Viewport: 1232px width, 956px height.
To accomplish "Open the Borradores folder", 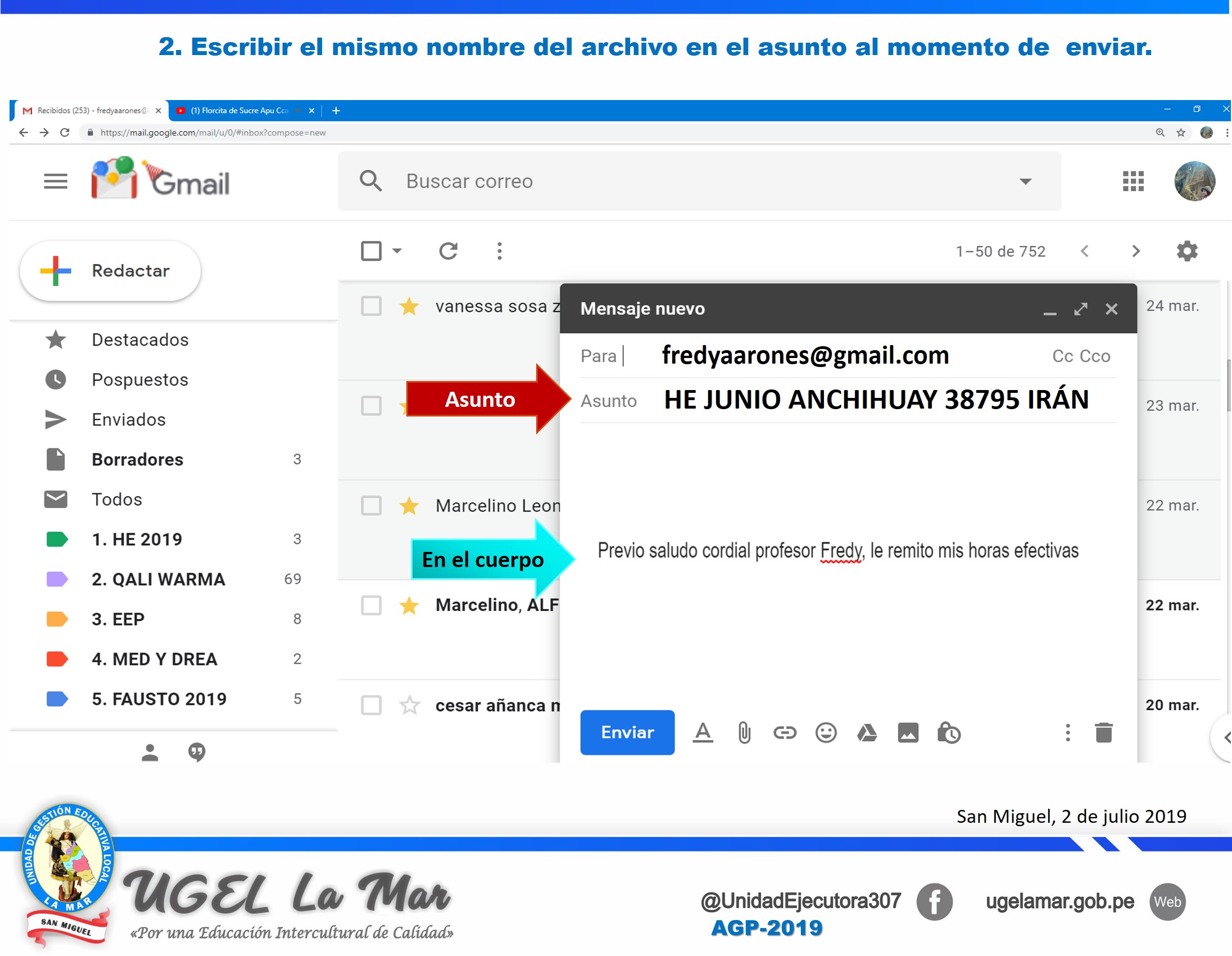I will 137,460.
